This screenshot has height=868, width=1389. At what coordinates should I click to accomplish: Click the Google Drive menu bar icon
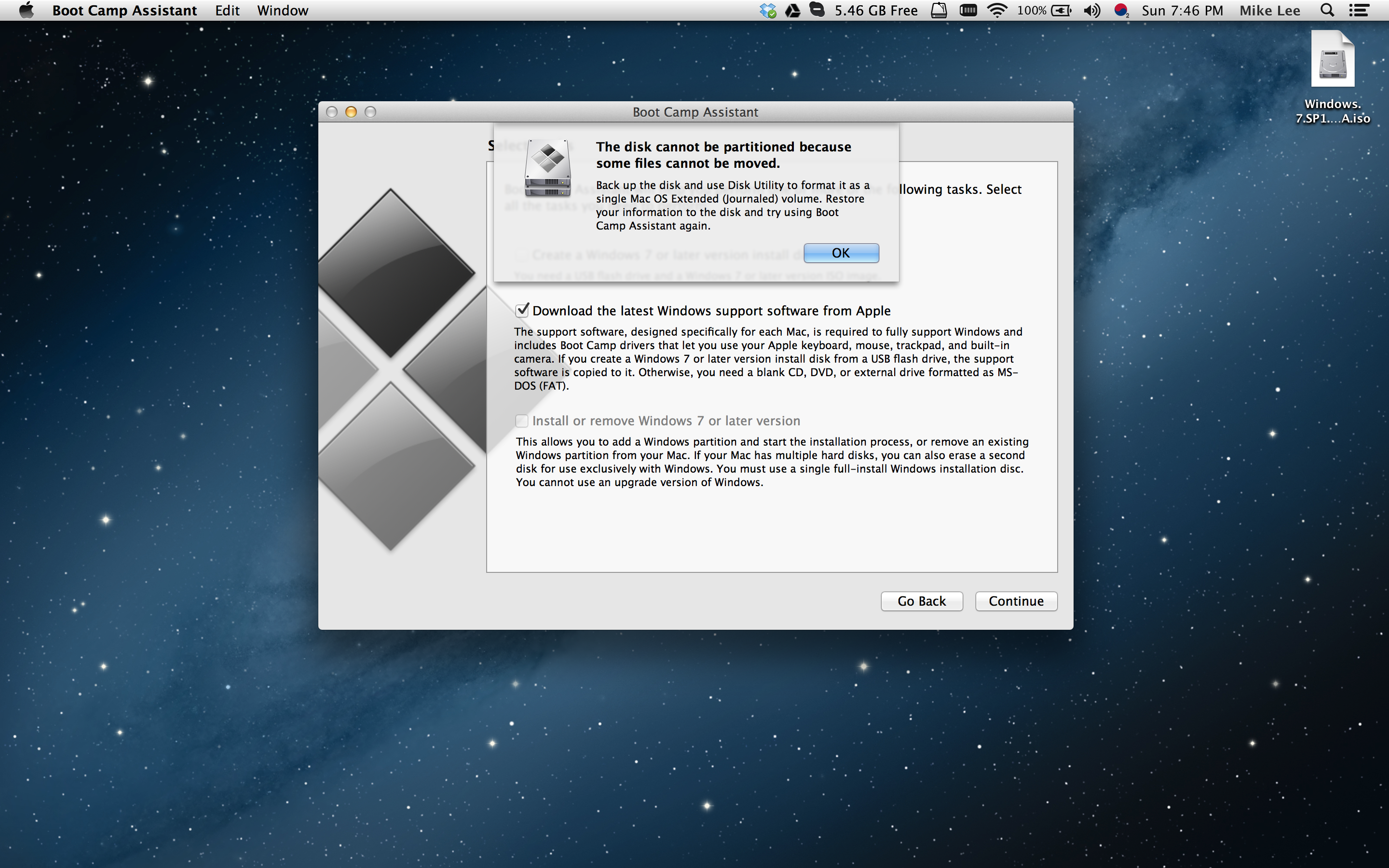(x=793, y=10)
